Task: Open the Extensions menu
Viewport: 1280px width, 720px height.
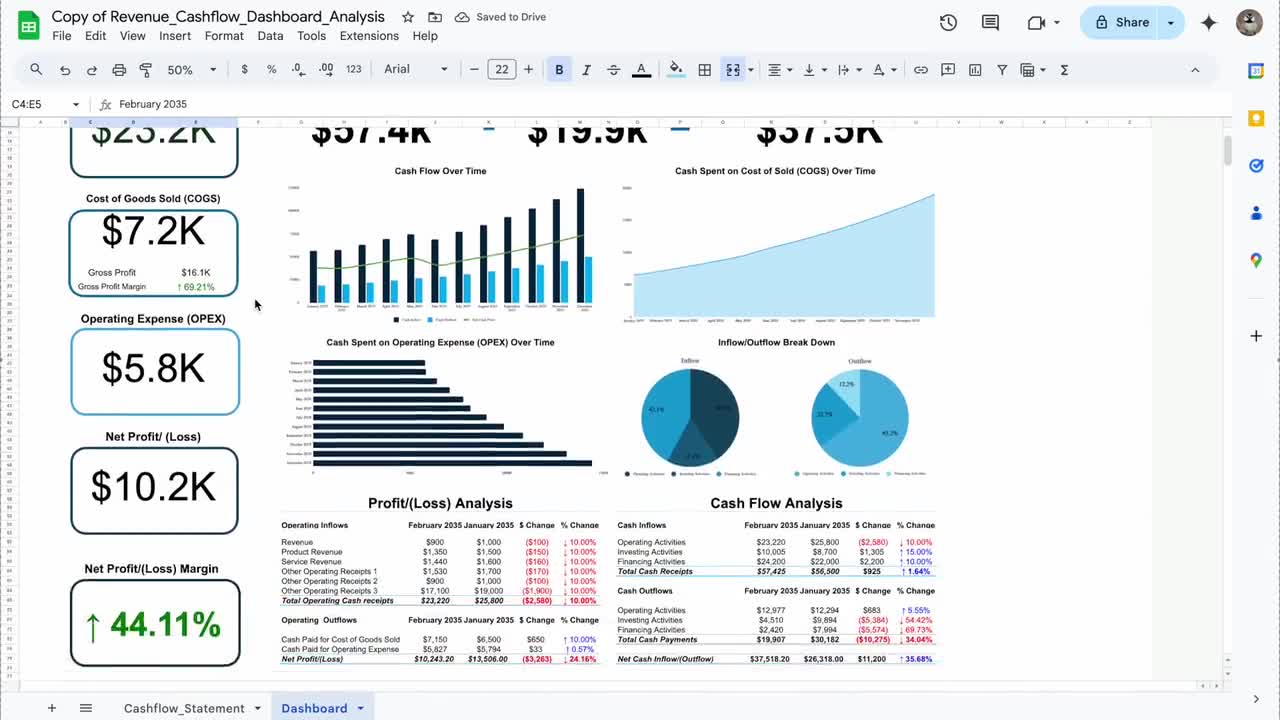Action: point(369,36)
